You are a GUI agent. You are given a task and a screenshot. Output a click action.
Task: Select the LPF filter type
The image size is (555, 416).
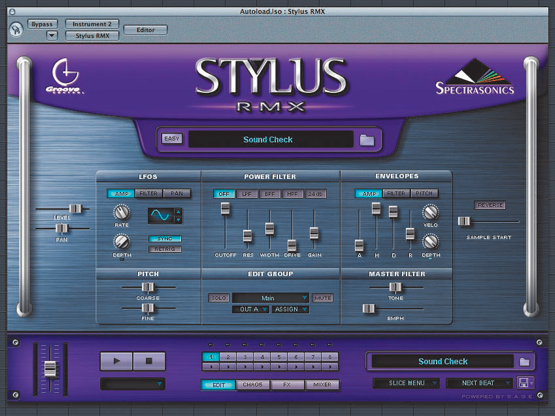coord(247,194)
